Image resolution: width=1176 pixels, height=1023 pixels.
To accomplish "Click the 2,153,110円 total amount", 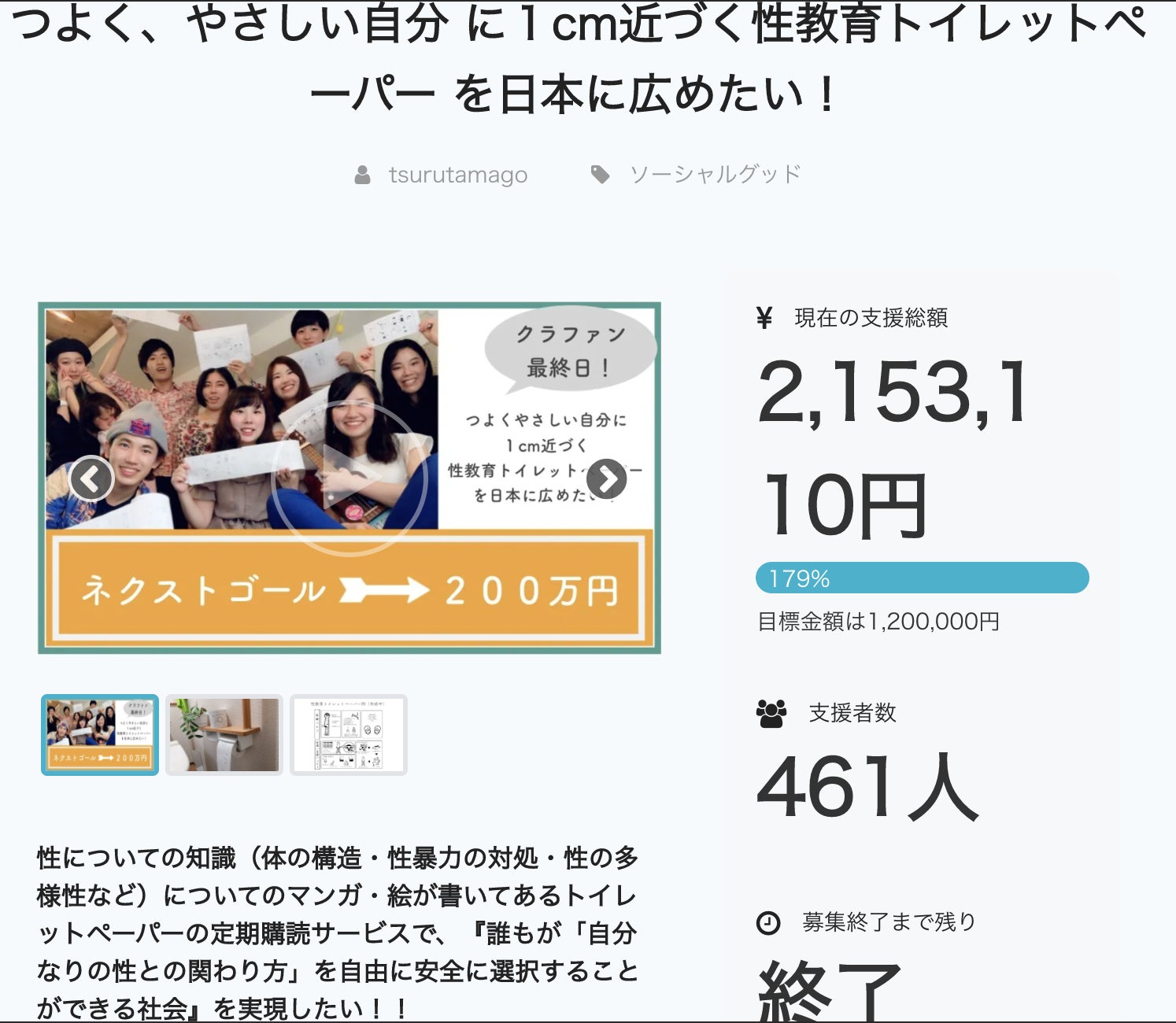I will point(893,447).
